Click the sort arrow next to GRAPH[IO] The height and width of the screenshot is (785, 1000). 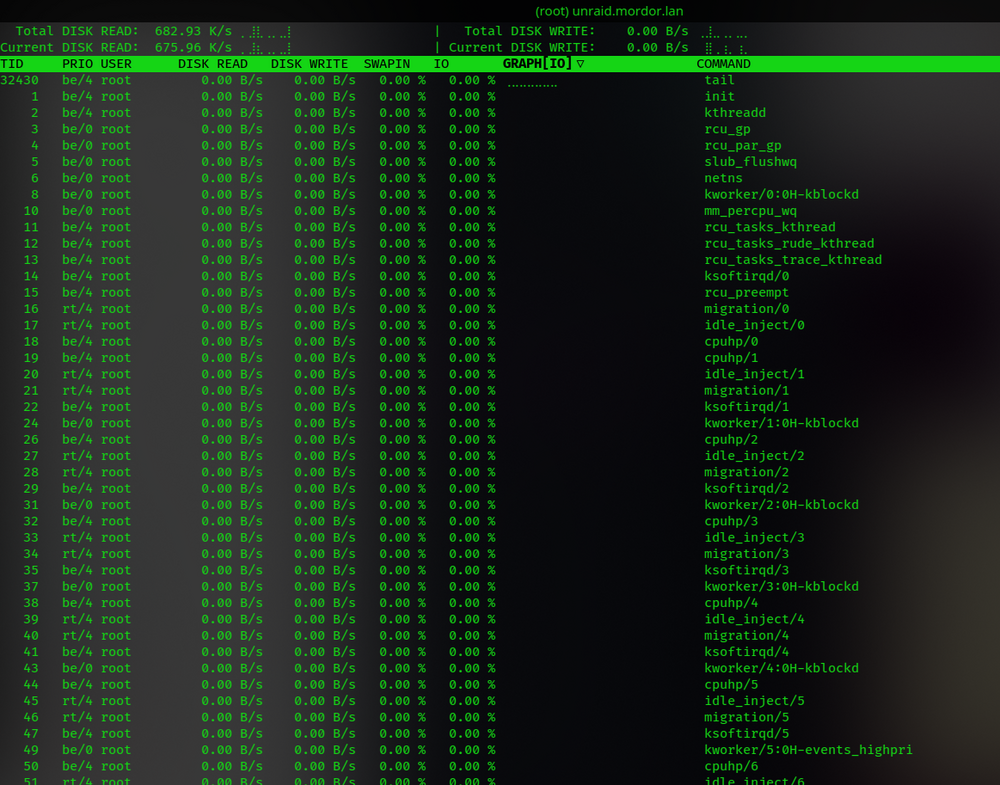(x=580, y=64)
